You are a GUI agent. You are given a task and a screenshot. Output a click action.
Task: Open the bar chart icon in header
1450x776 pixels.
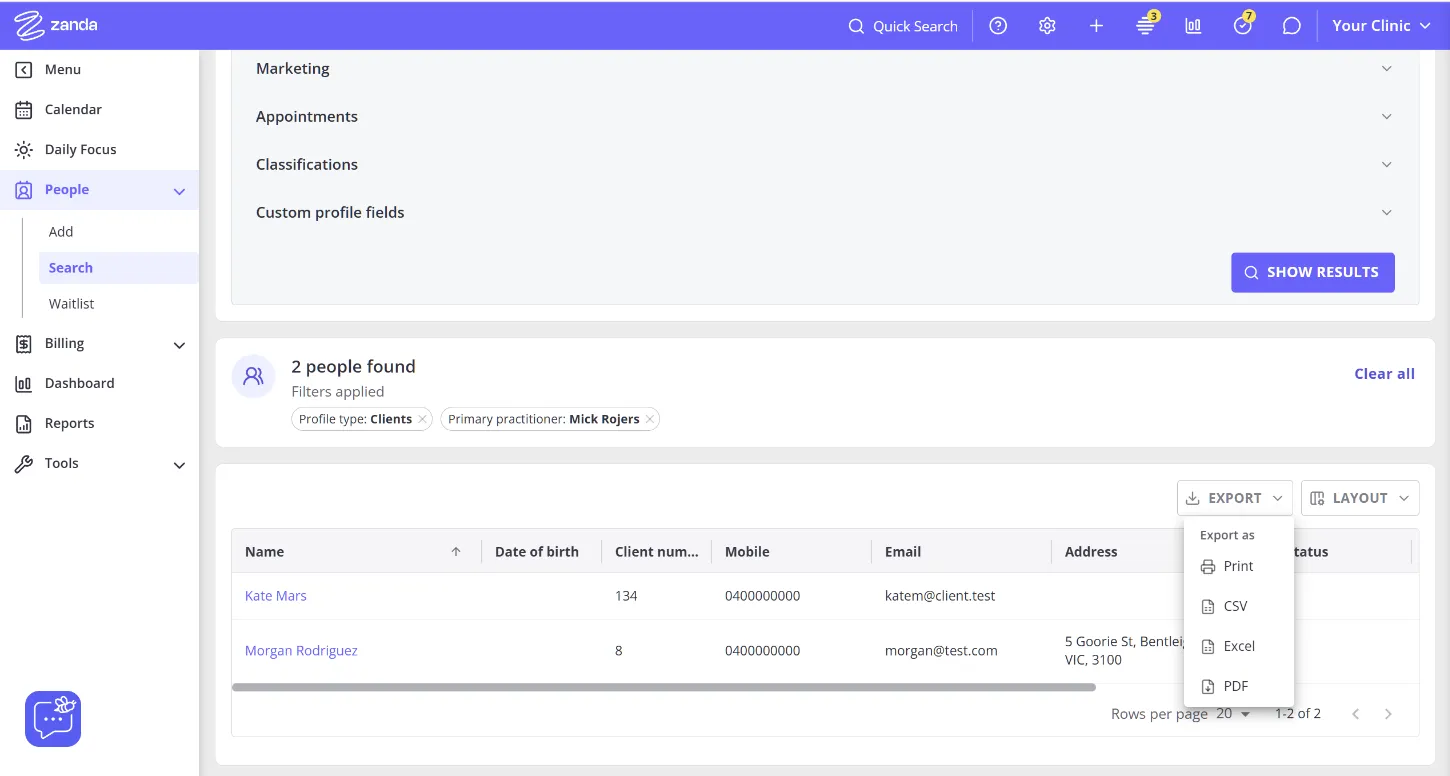click(1193, 26)
